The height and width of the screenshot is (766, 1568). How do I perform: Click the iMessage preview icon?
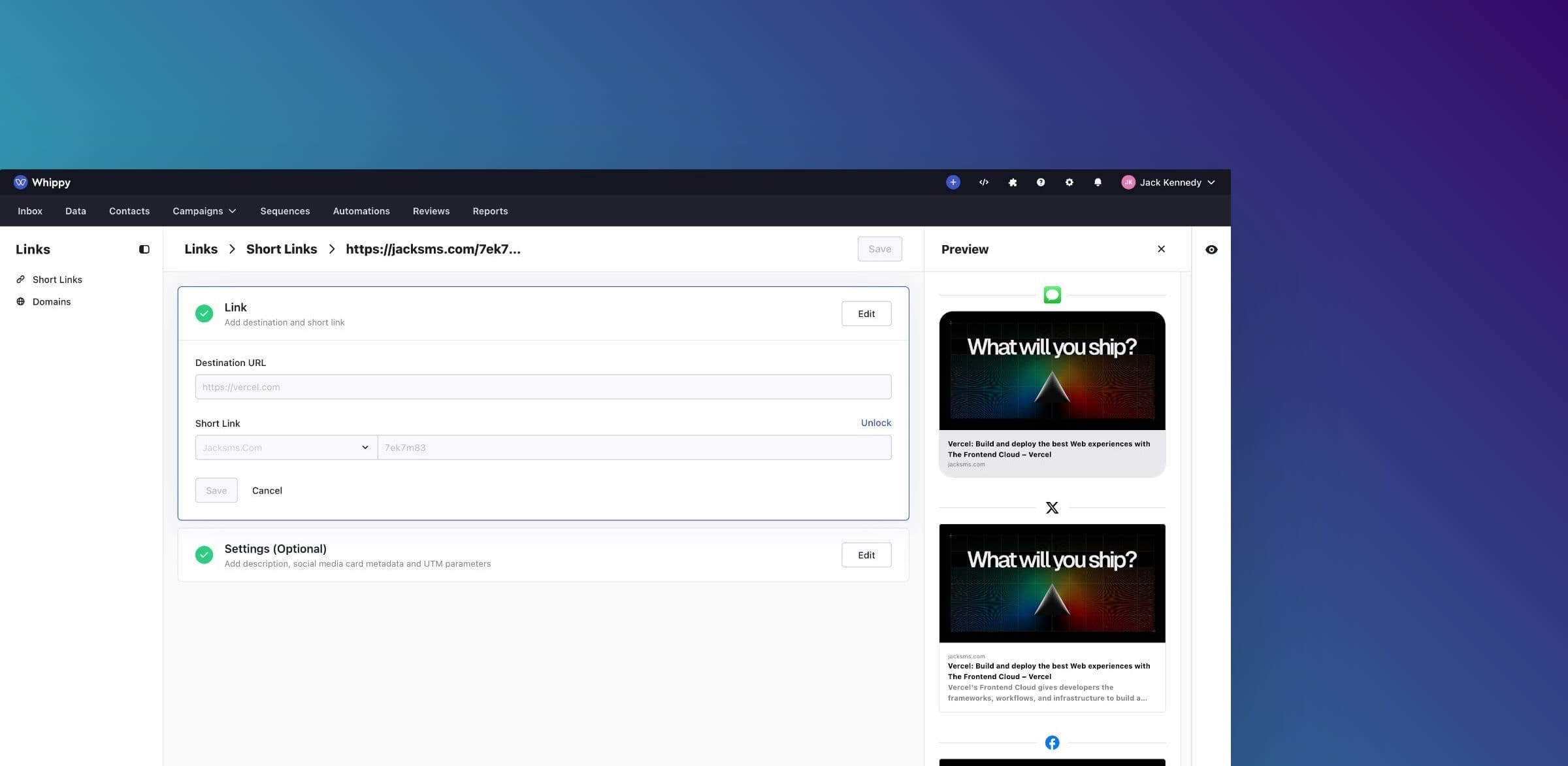1052,295
